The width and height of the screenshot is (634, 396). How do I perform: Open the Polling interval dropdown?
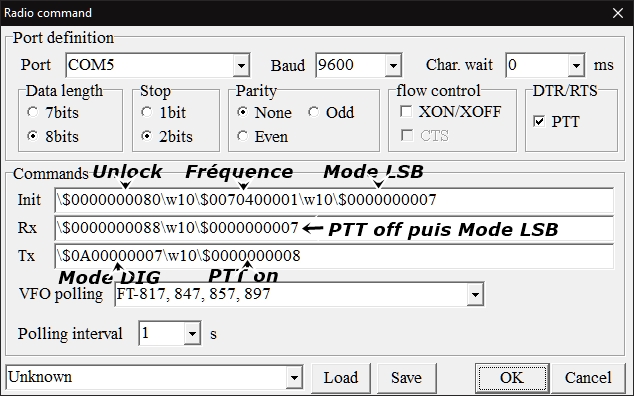(192, 334)
